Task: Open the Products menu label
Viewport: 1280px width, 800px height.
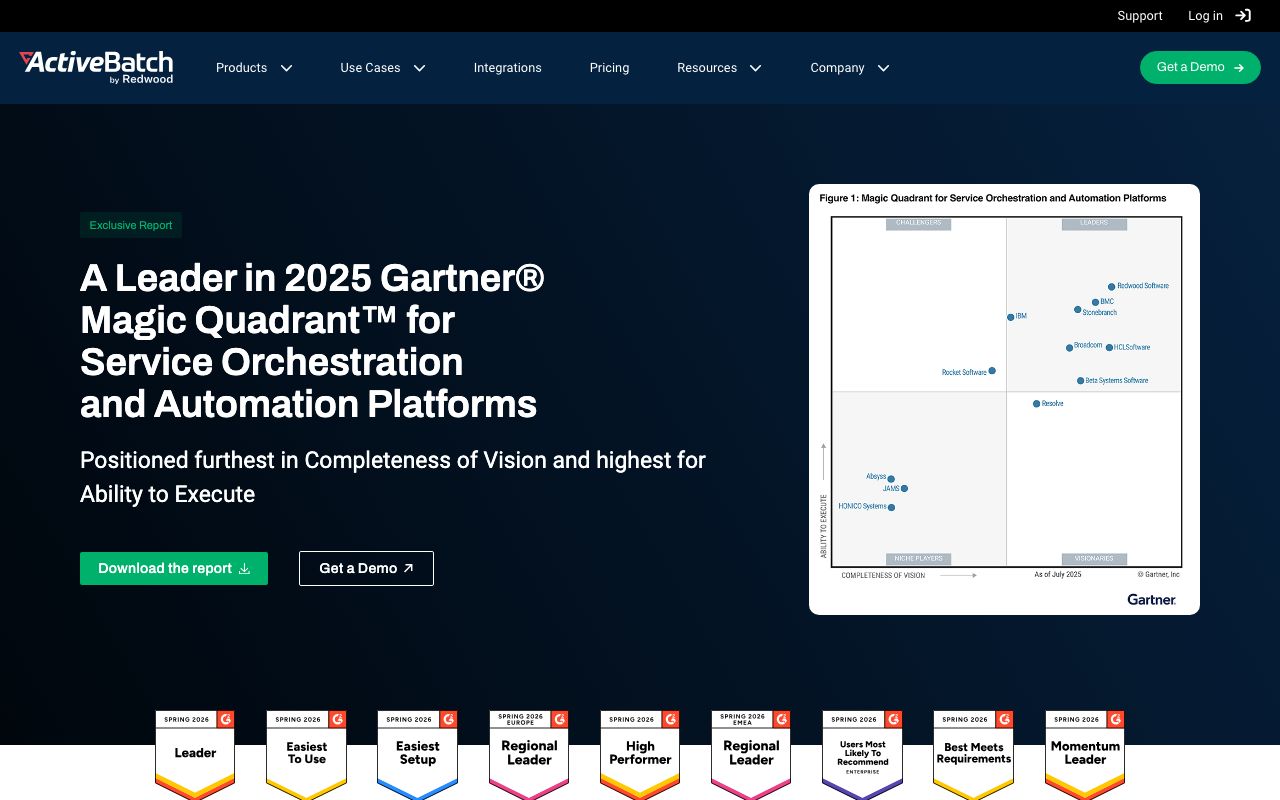Action: (x=242, y=68)
